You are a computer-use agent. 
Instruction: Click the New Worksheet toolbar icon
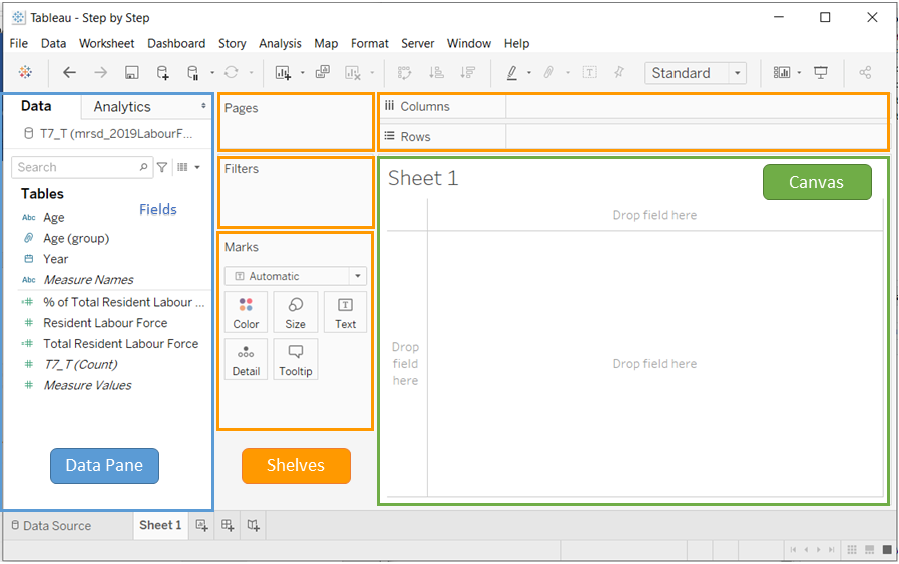(x=283, y=72)
